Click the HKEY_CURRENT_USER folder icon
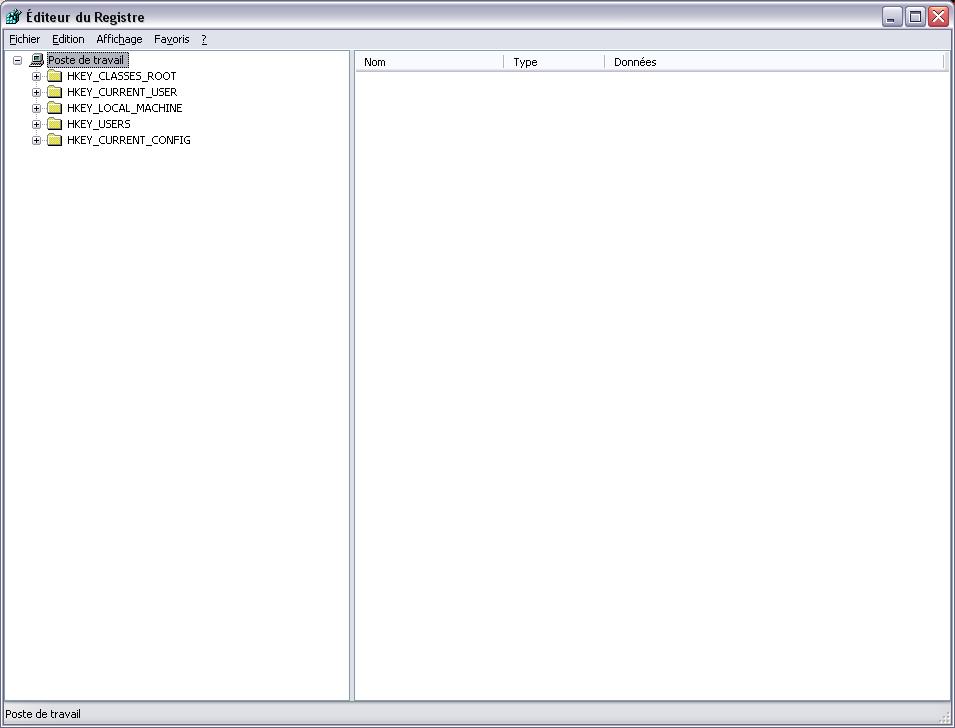 coord(55,92)
